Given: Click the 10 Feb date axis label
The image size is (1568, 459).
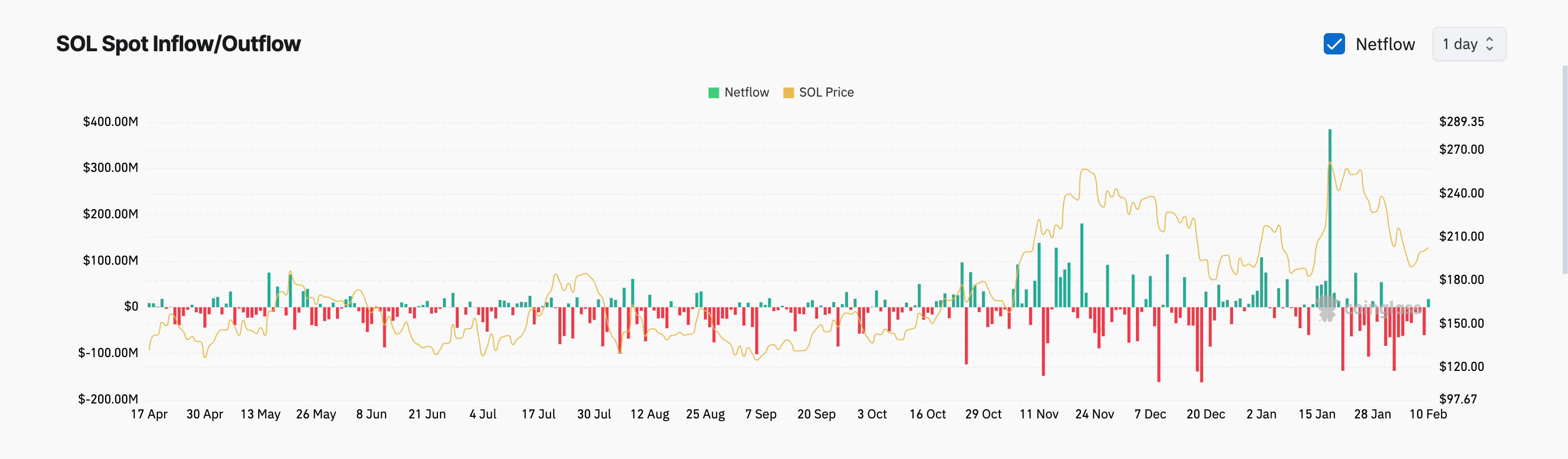Looking at the screenshot, I should 1427,414.
